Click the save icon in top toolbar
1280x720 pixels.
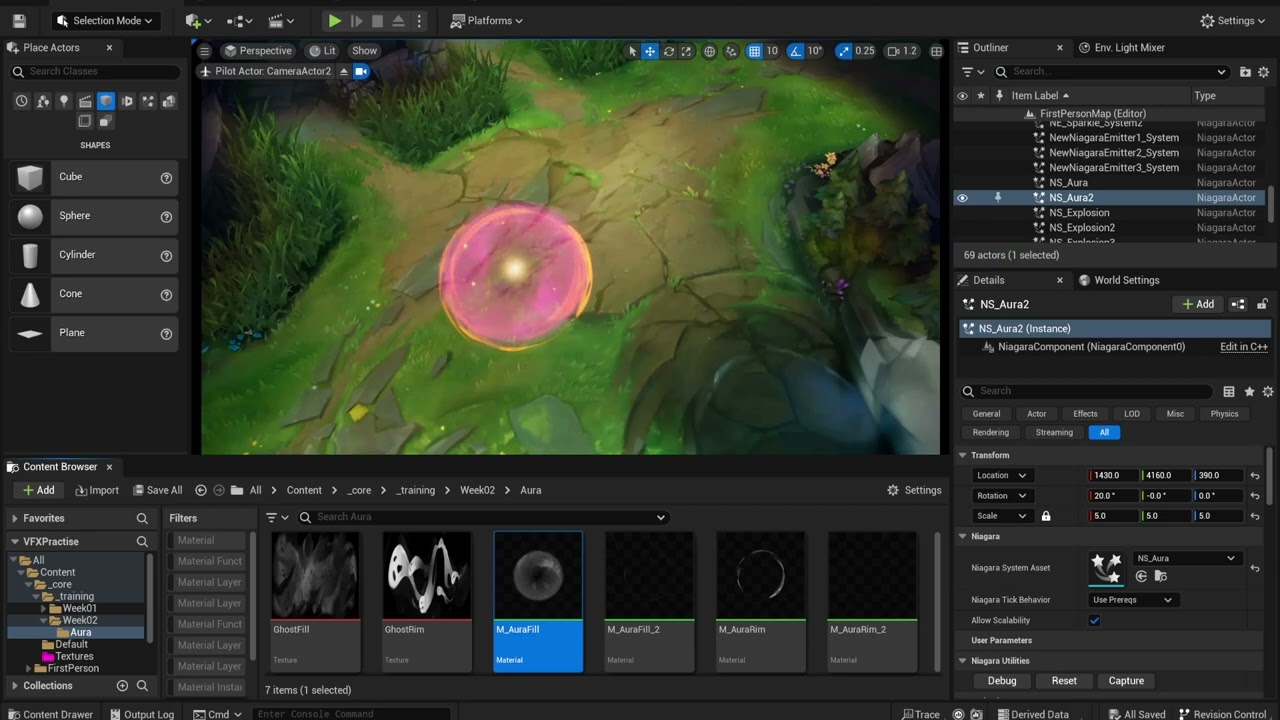pyautogui.click(x=19, y=21)
